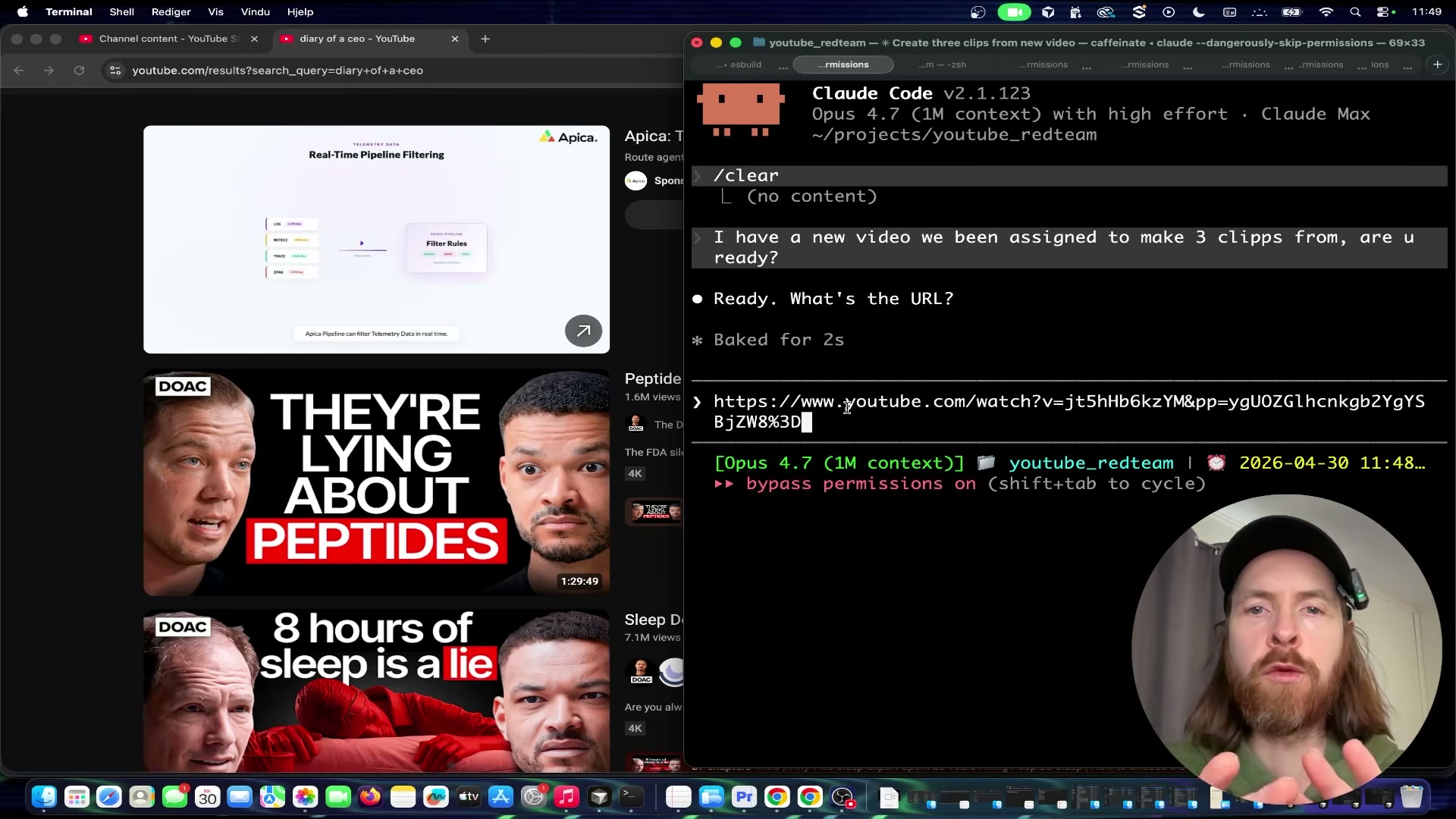Select the esbuild Terminal tab

(x=739, y=64)
